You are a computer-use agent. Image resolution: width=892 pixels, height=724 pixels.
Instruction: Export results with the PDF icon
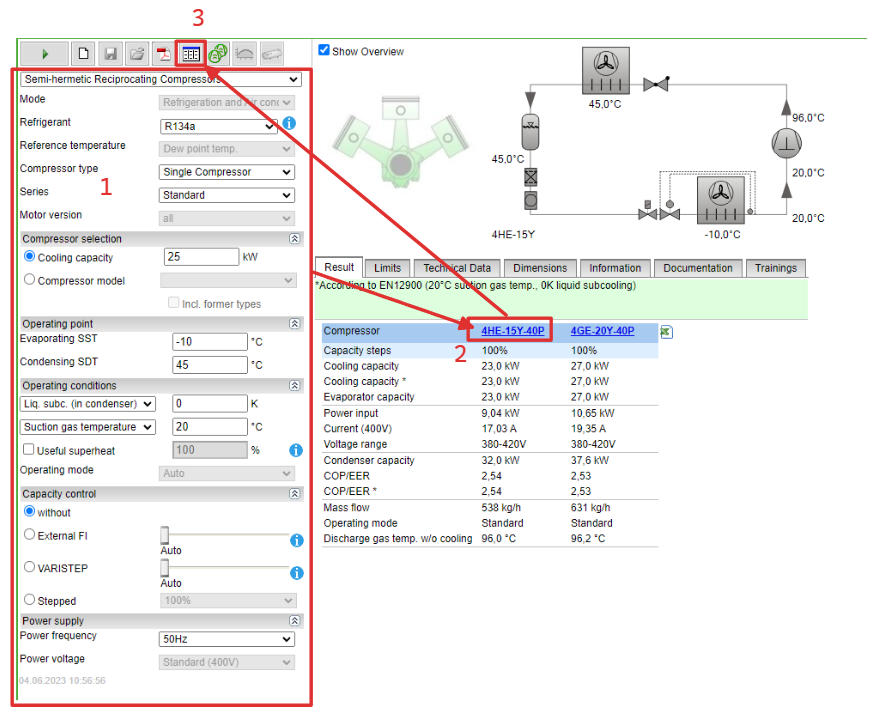coord(163,54)
